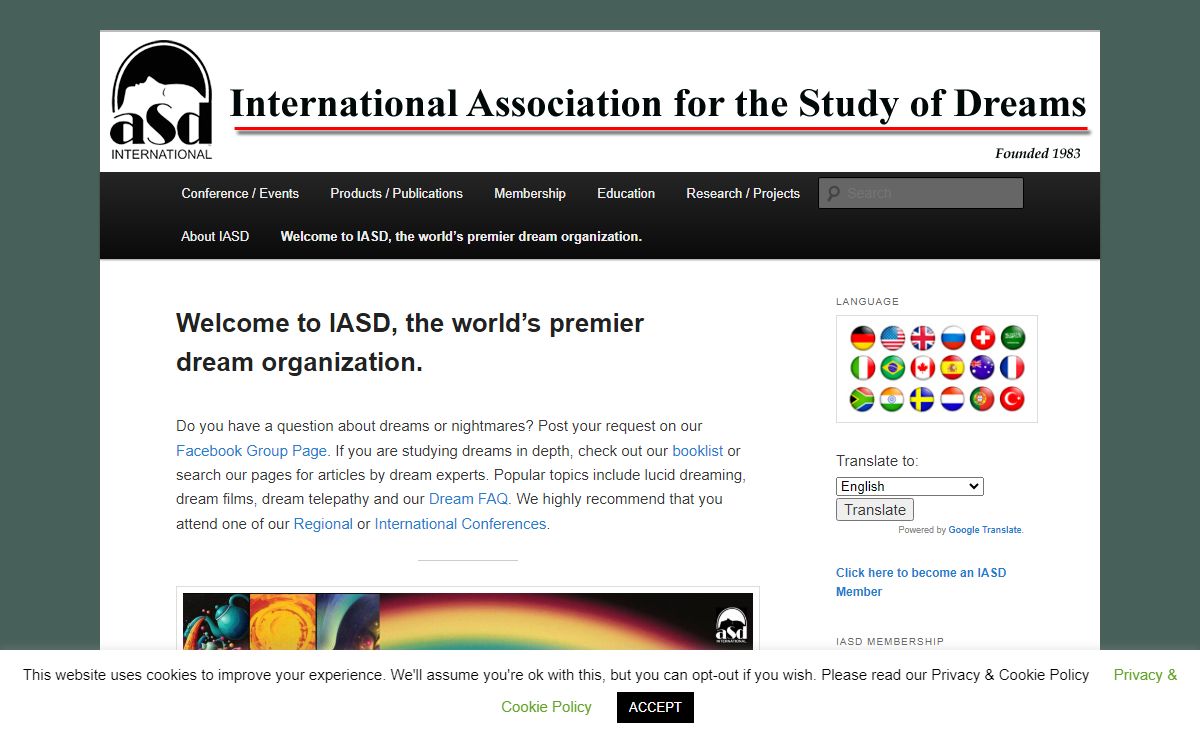Pick the Turkish flag icon

click(1012, 399)
